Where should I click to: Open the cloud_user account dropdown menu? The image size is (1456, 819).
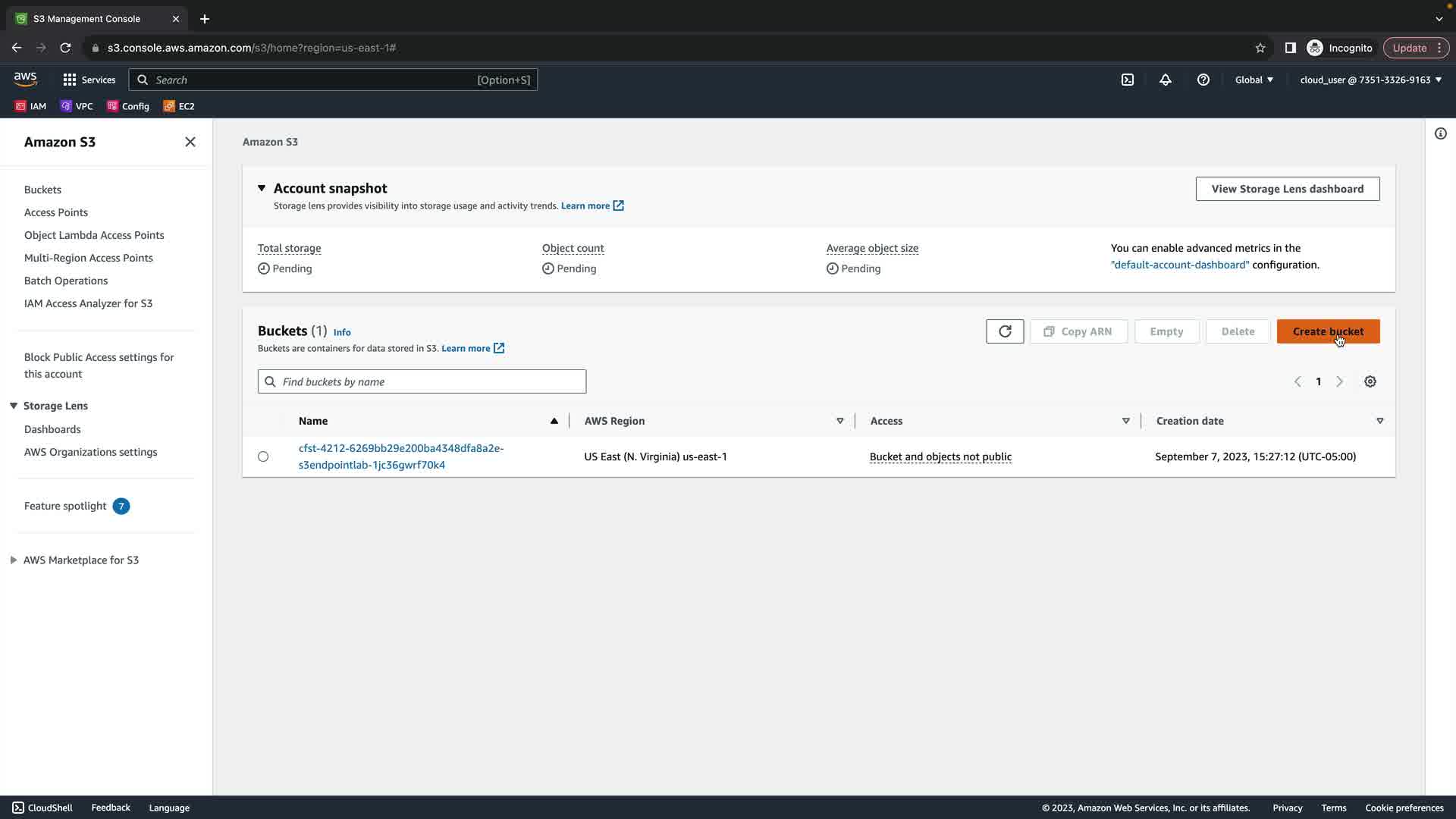point(1370,80)
